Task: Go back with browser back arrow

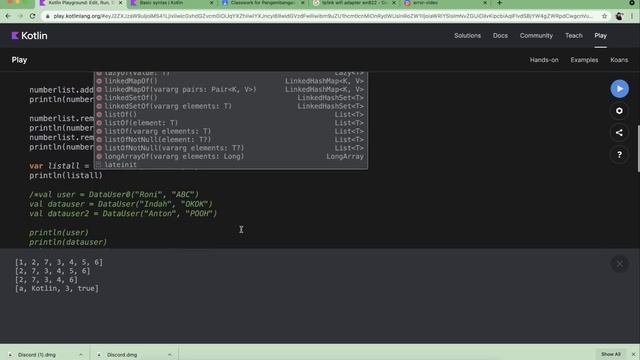Action: click(x=8, y=16)
